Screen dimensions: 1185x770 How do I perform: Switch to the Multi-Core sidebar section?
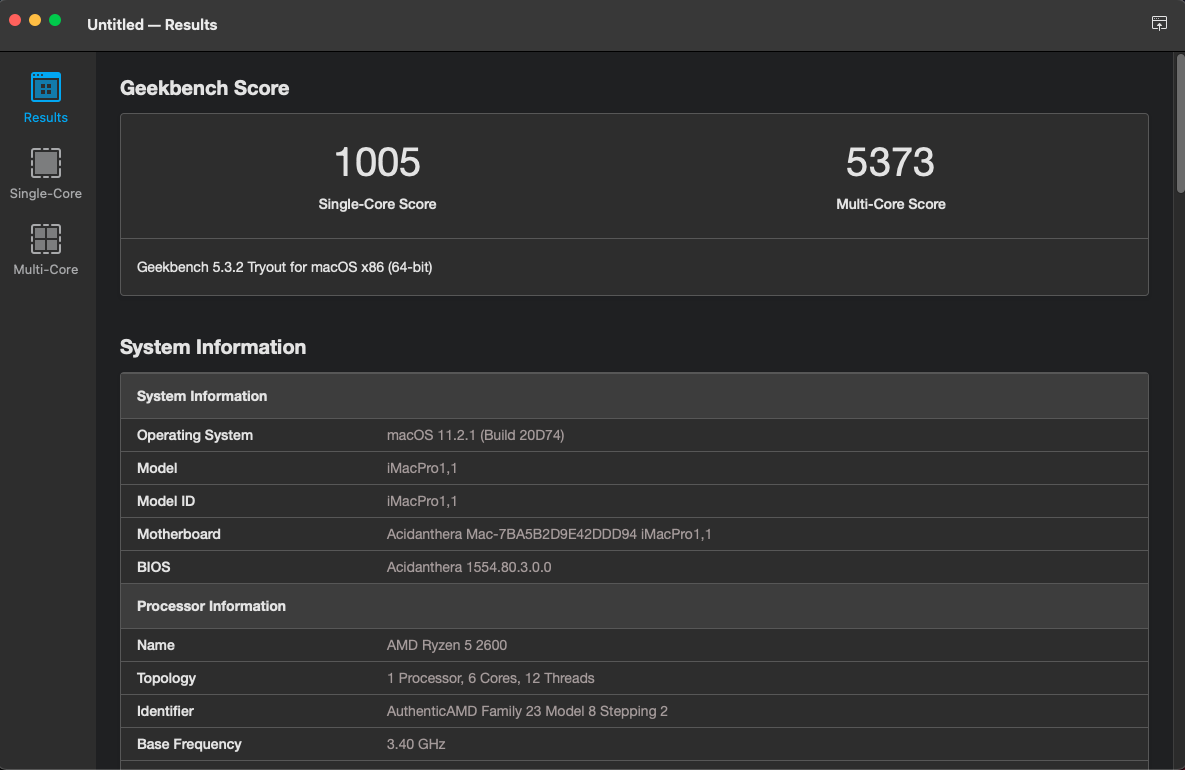[x=46, y=250]
